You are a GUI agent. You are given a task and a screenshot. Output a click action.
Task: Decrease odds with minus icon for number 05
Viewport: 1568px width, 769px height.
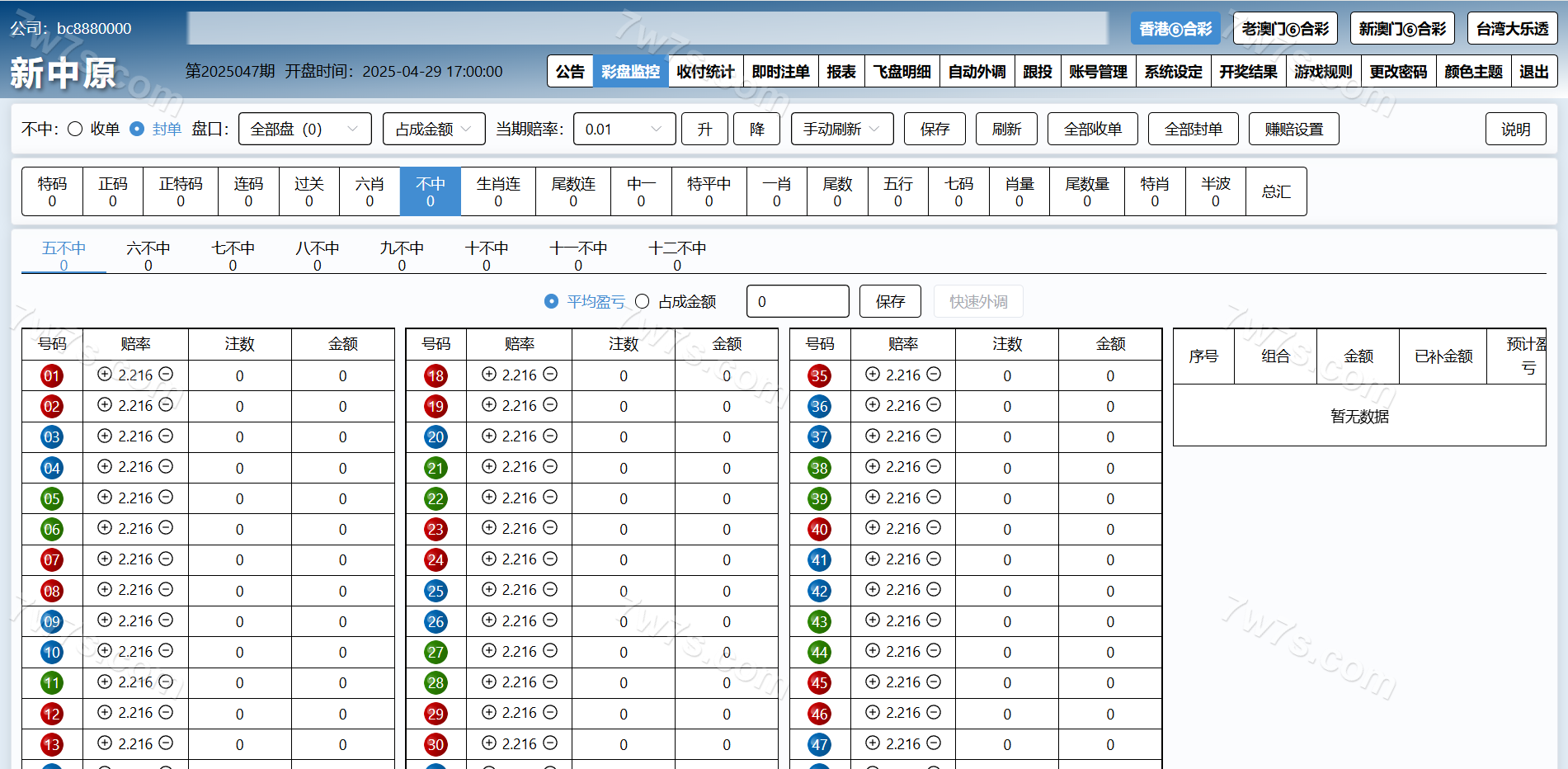(x=166, y=498)
